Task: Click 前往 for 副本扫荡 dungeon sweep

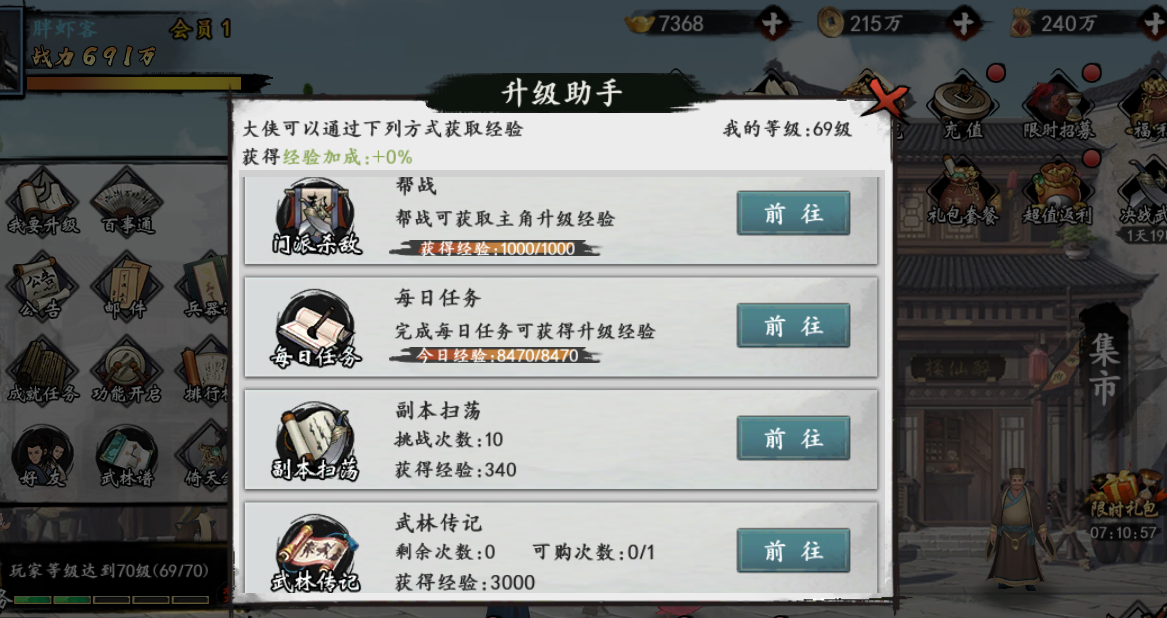Action: point(793,438)
